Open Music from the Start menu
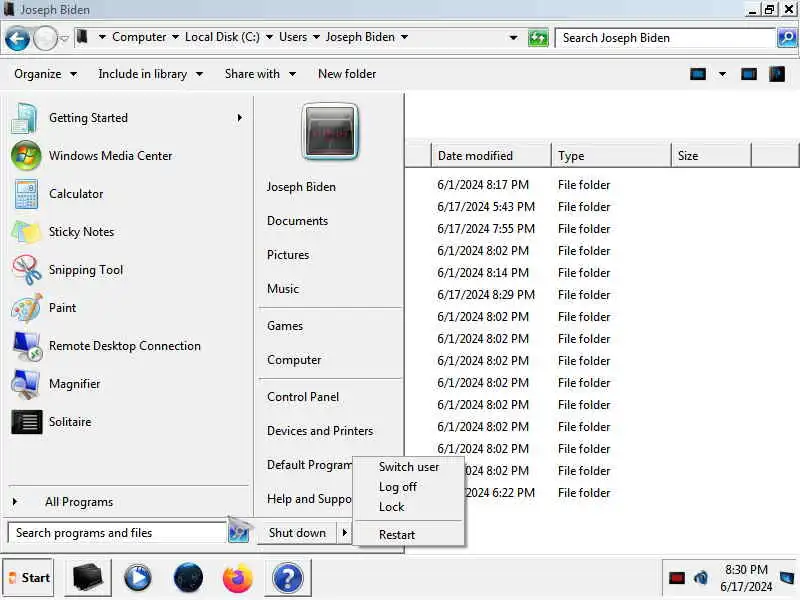The height and width of the screenshot is (600, 800). pyautogui.click(x=283, y=289)
